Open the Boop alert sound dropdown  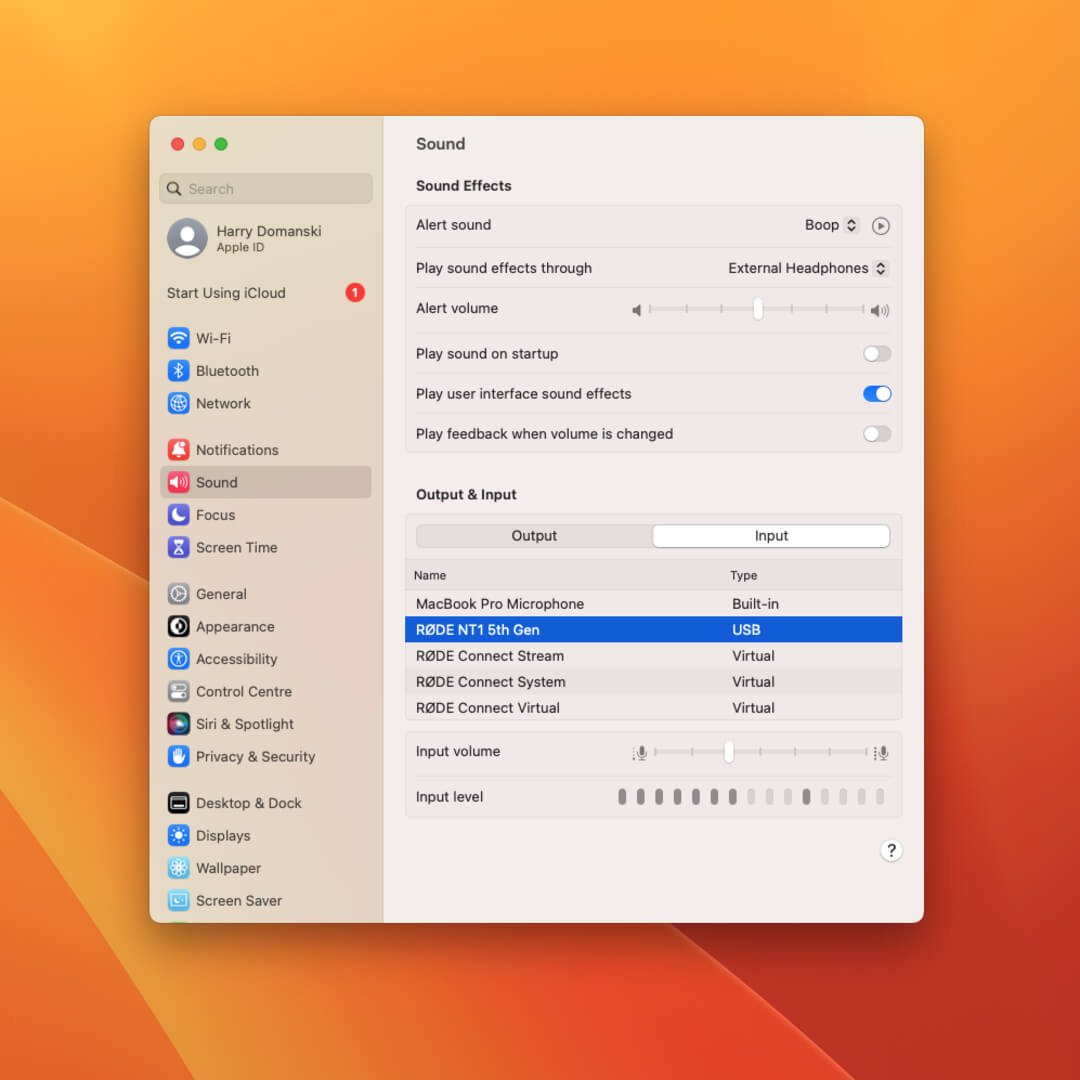tap(832, 225)
